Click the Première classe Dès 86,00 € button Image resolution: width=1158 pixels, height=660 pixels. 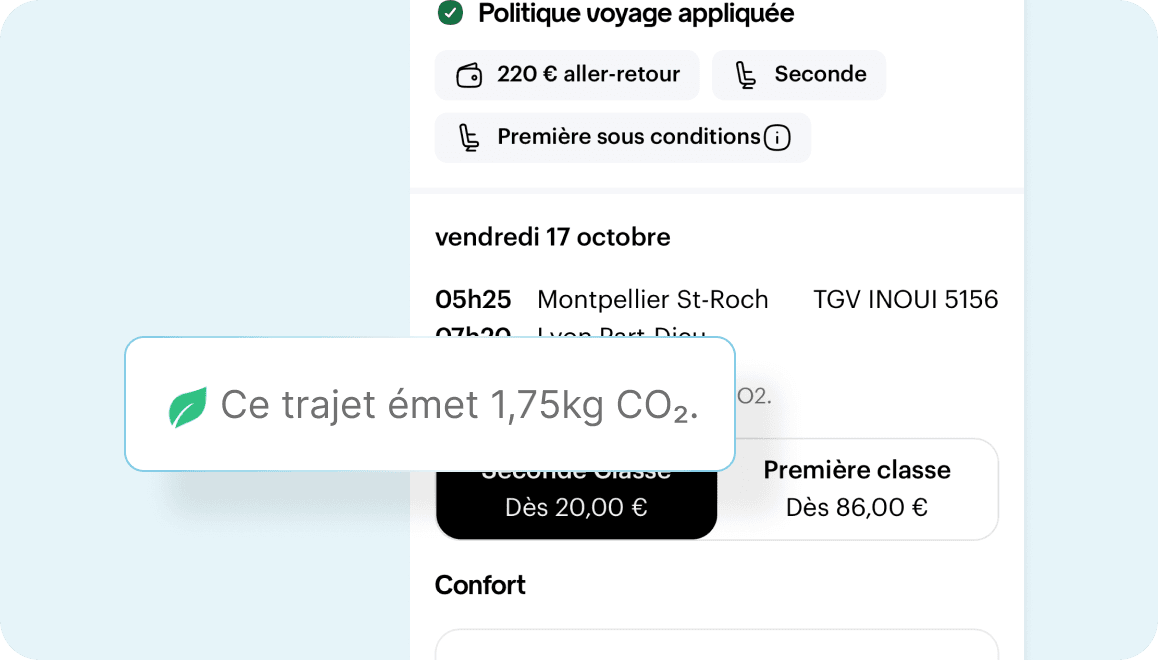[857, 488]
